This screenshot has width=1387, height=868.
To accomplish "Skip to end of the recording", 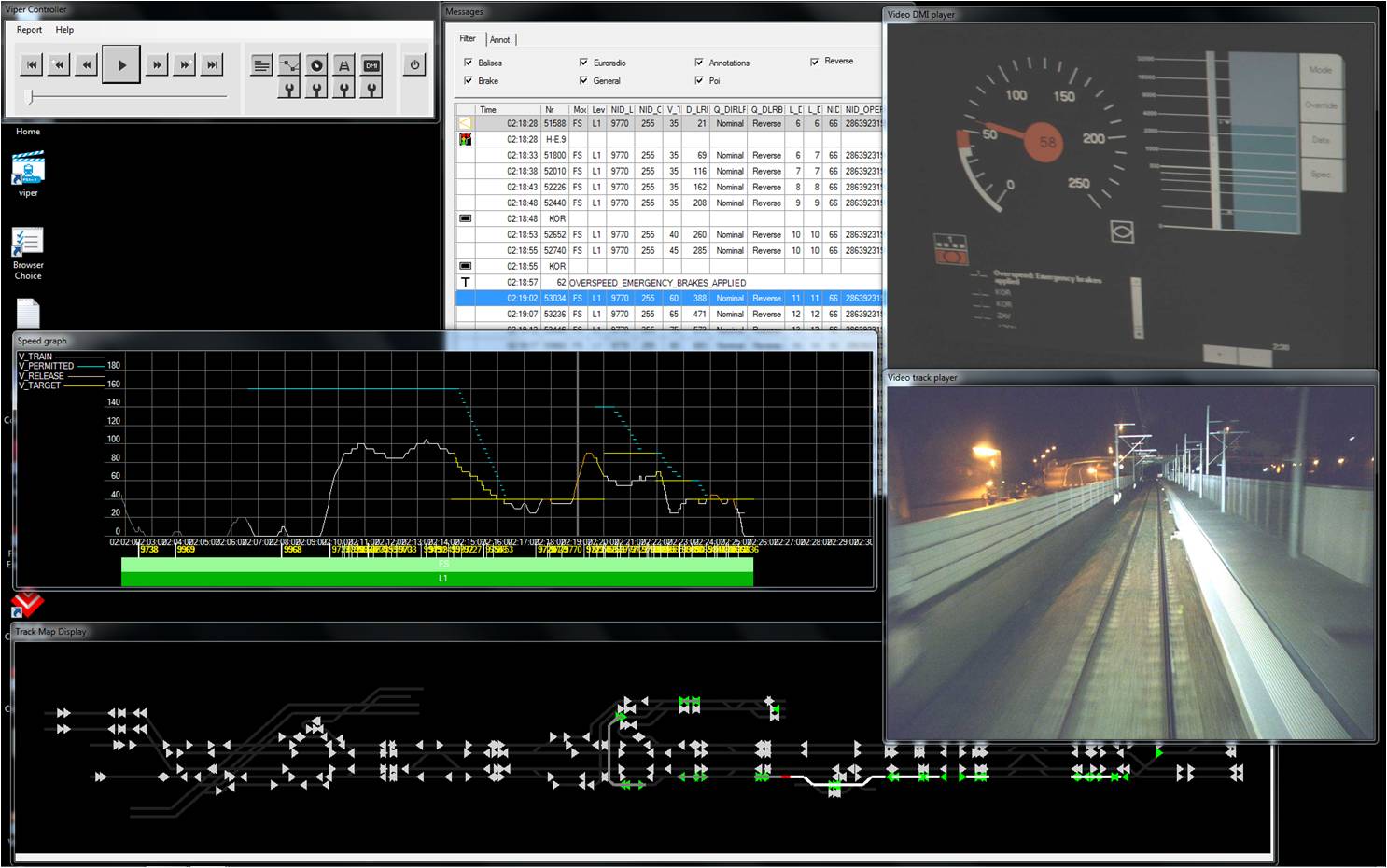I will [x=213, y=64].
